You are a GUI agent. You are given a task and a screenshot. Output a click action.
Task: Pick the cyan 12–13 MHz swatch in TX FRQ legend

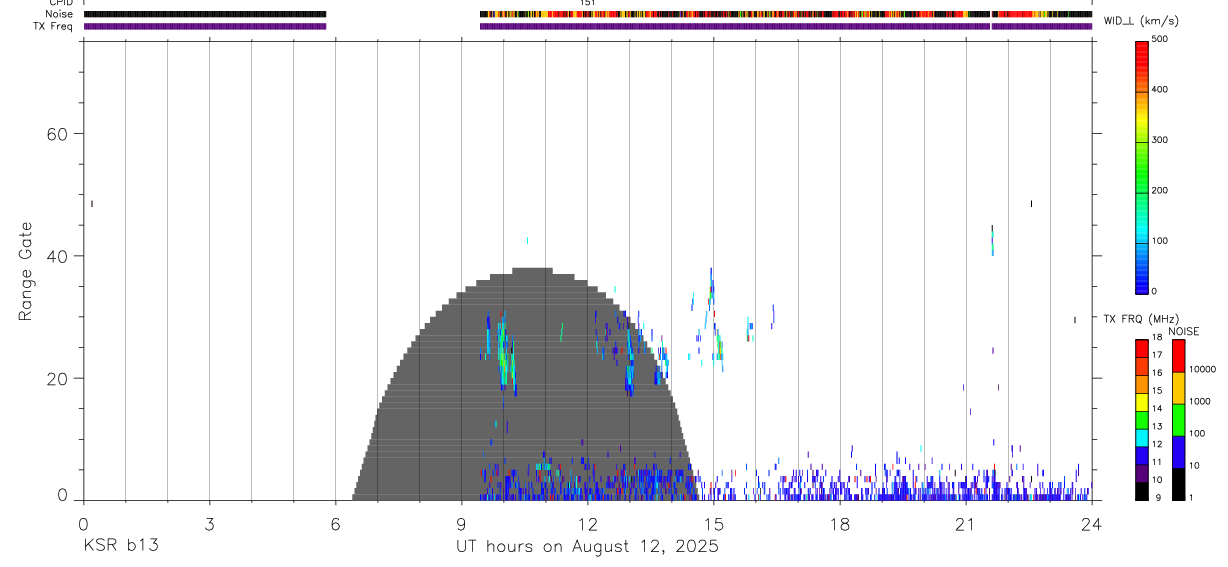point(1142,439)
